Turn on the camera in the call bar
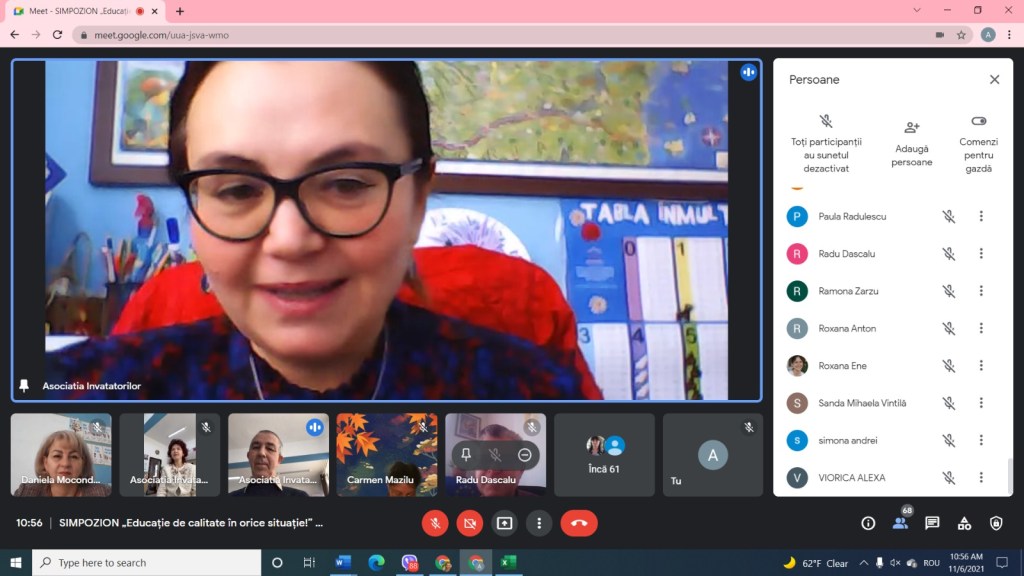Screen dimensions: 1024x576 pyautogui.click(x=470, y=523)
